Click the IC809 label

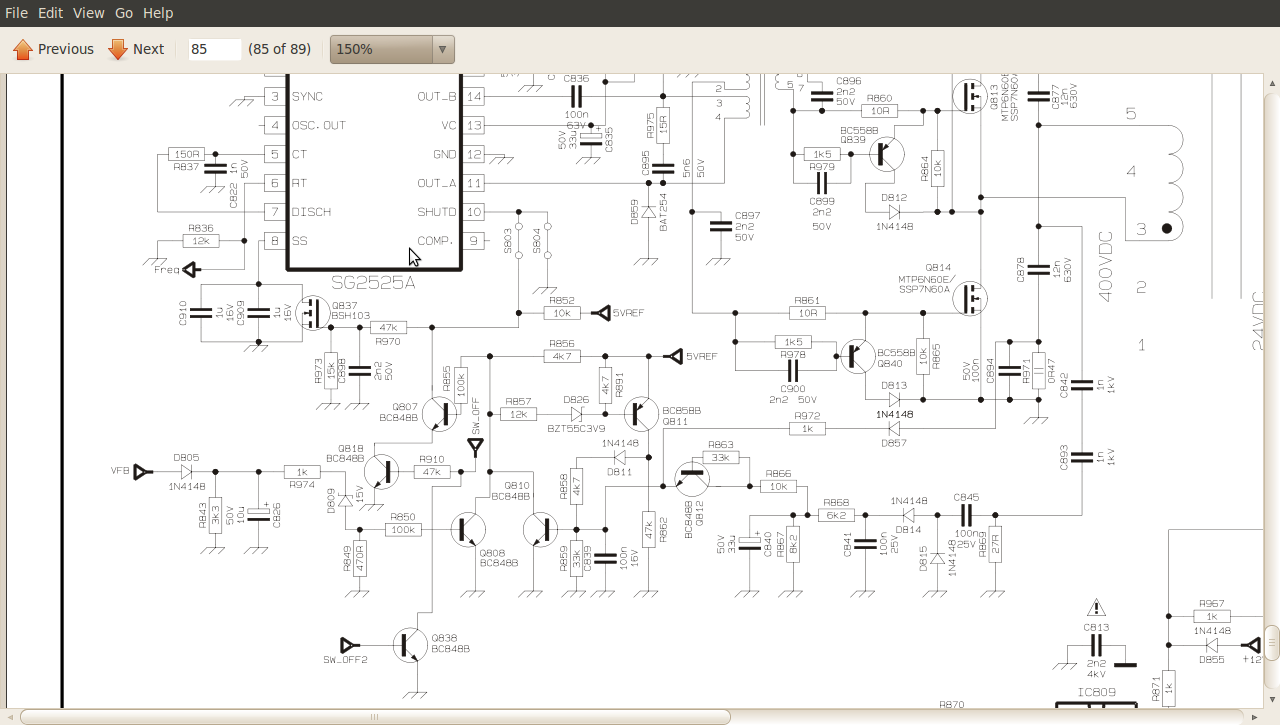[x=1096, y=692]
